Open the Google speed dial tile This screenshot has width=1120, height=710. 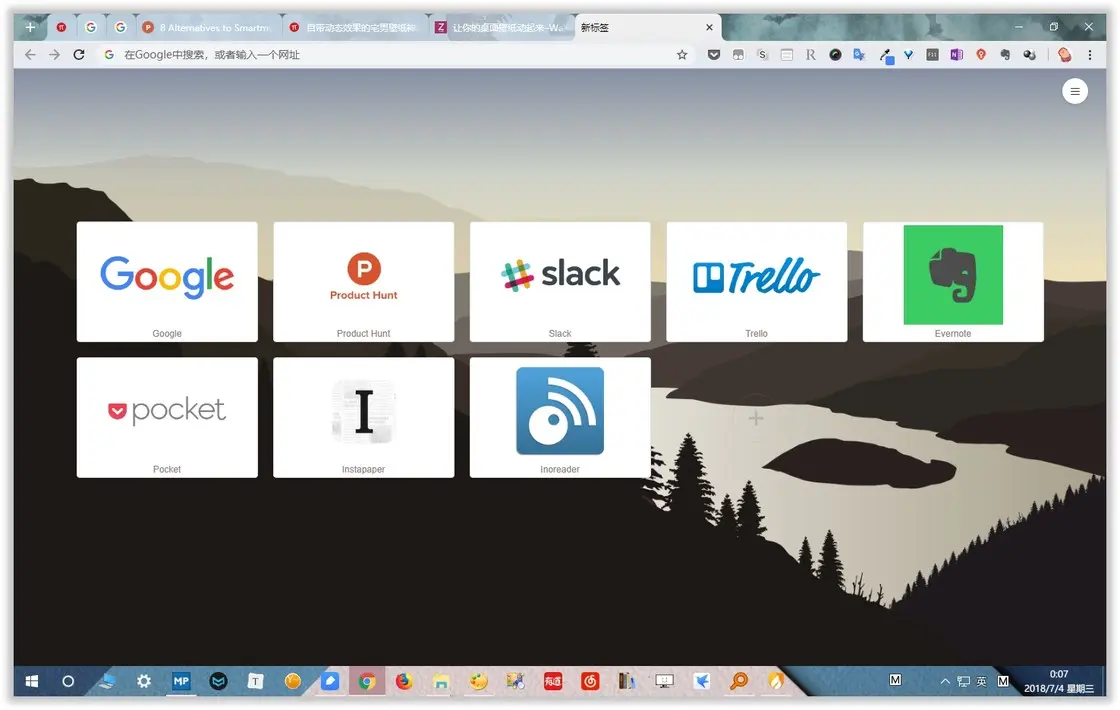(x=167, y=281)
